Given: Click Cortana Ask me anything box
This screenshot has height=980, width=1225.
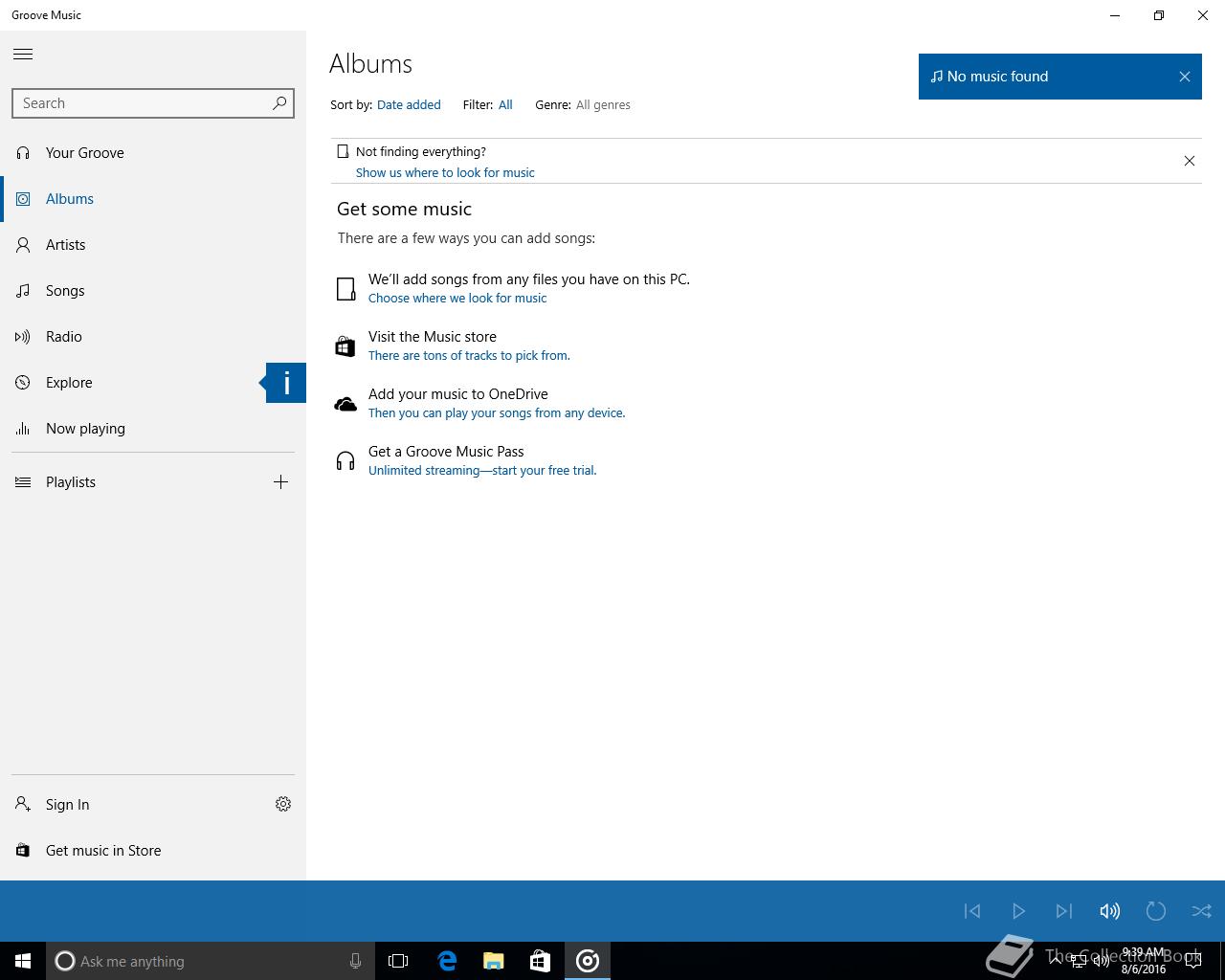Looking at the screenshot, I should pos(211,961).
